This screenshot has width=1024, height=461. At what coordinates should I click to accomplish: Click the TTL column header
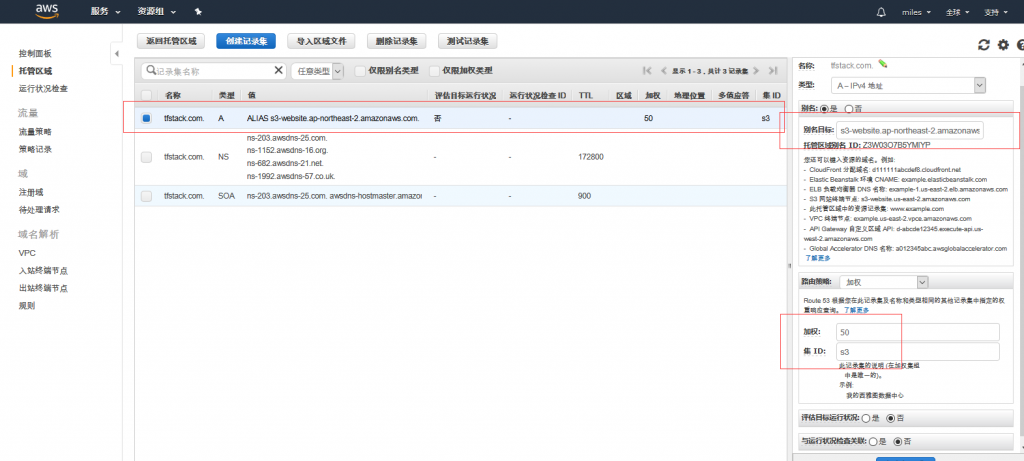pyautogui.click(x=586, y=95)
